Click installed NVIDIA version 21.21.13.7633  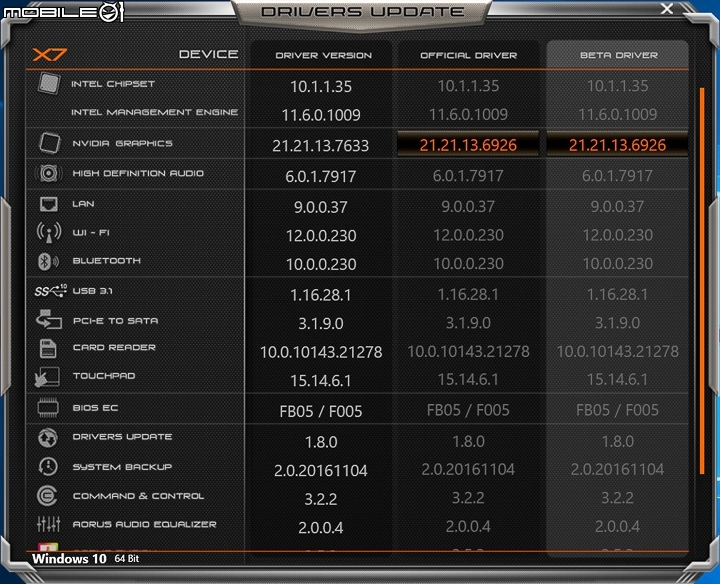(321, 146)
